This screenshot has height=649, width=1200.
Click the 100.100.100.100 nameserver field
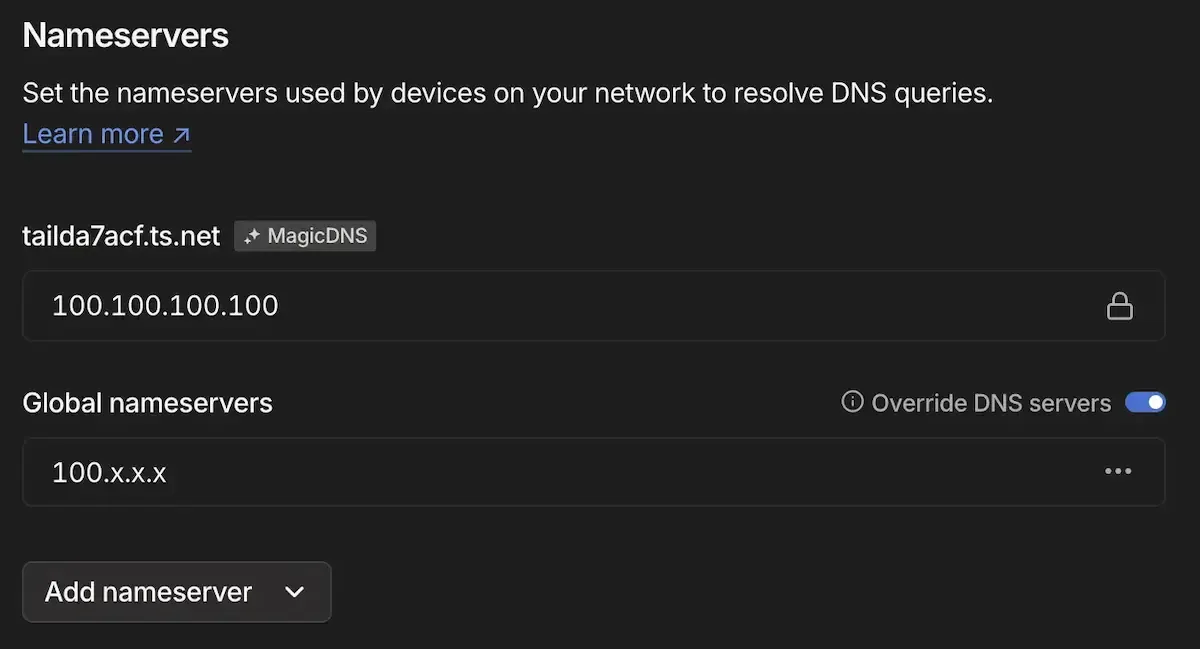(x=600, y=306)
